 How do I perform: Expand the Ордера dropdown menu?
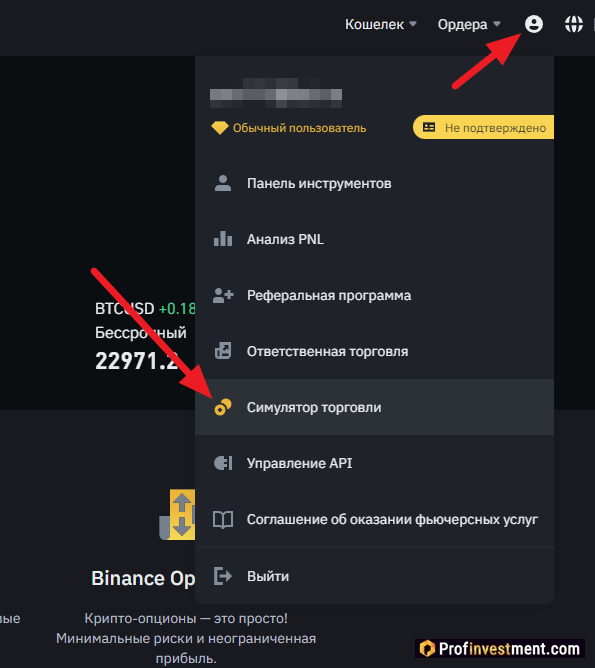[x=469, y=24]
